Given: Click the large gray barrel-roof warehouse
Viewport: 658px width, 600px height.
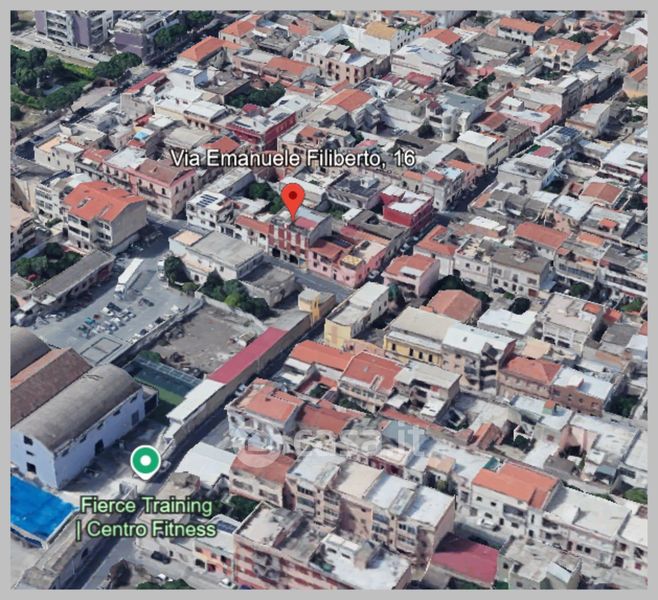Looking at the screenshot, I should pos(80,404).
